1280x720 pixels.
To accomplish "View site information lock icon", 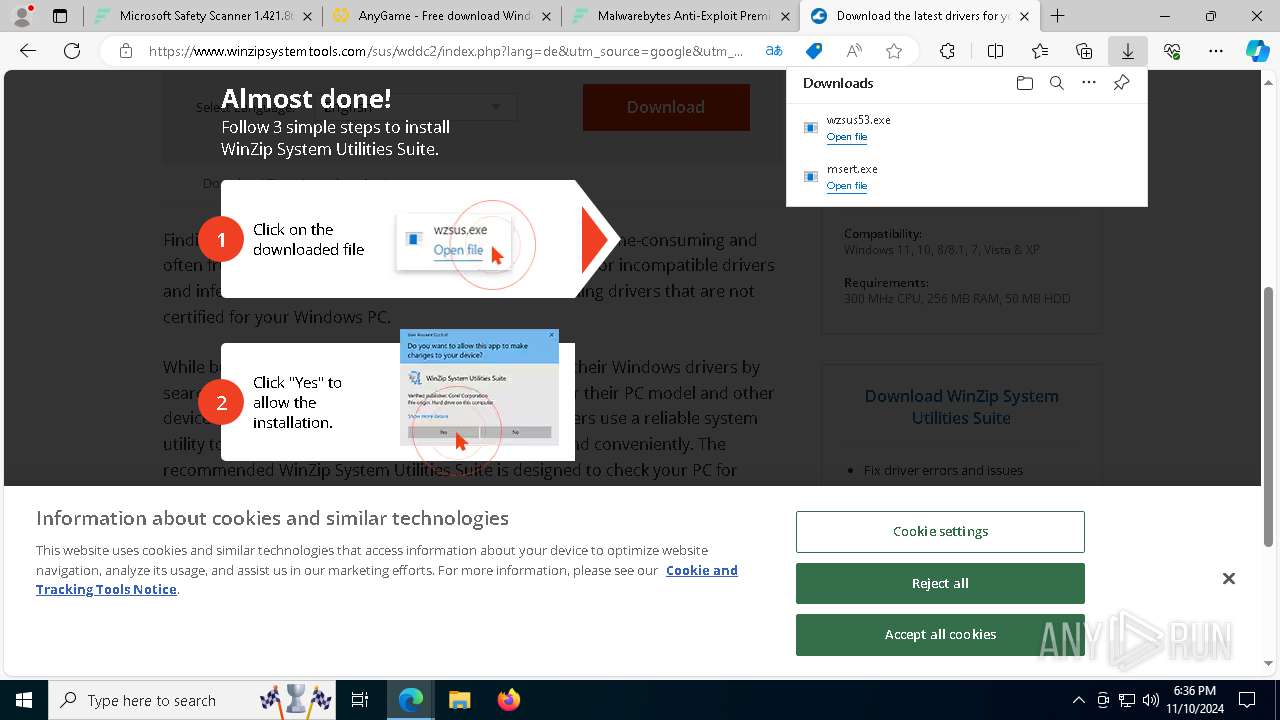I will (125, 51).
